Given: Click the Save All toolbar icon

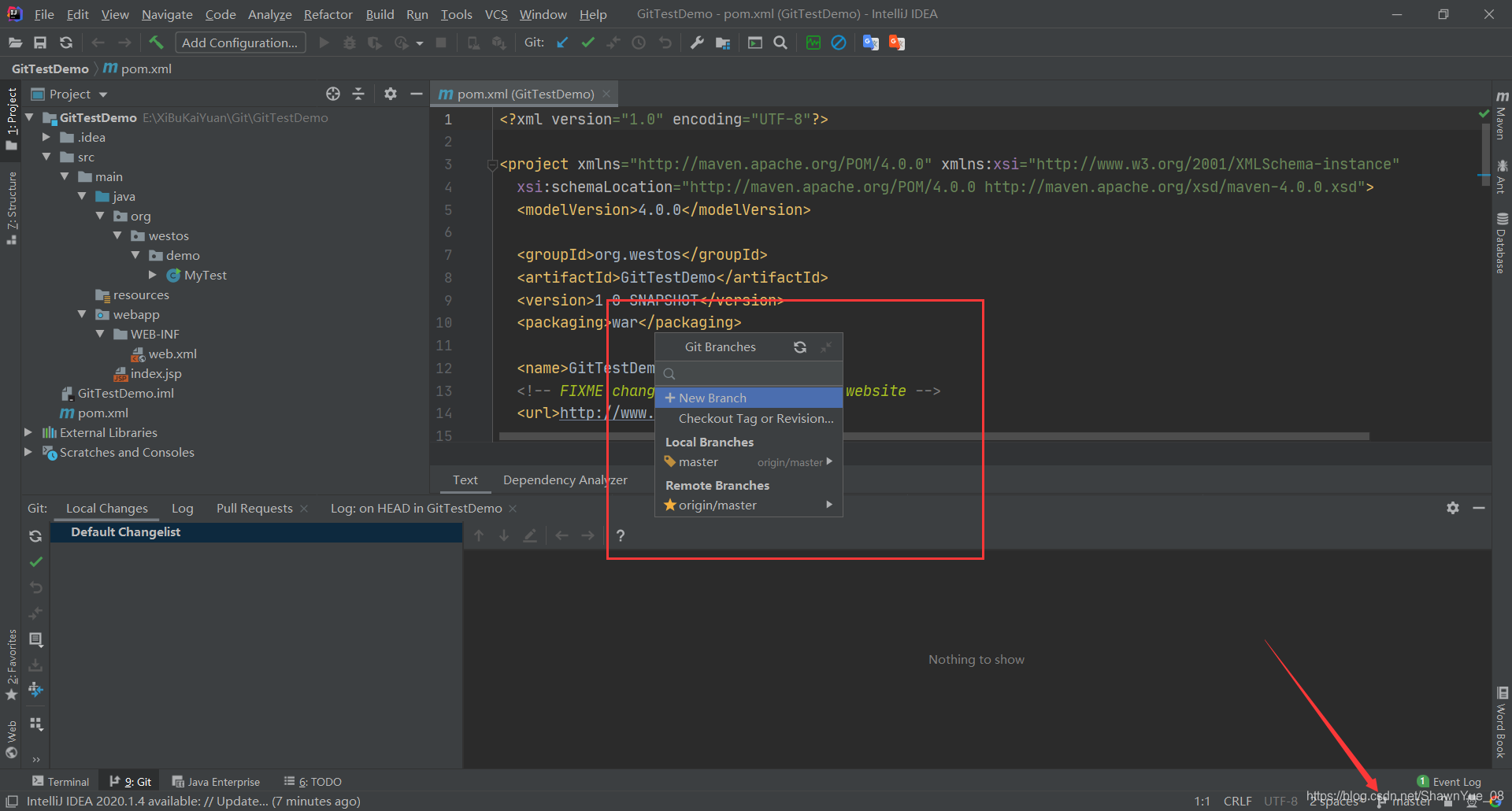Looking at the screenshot, I should click(40, 43).
